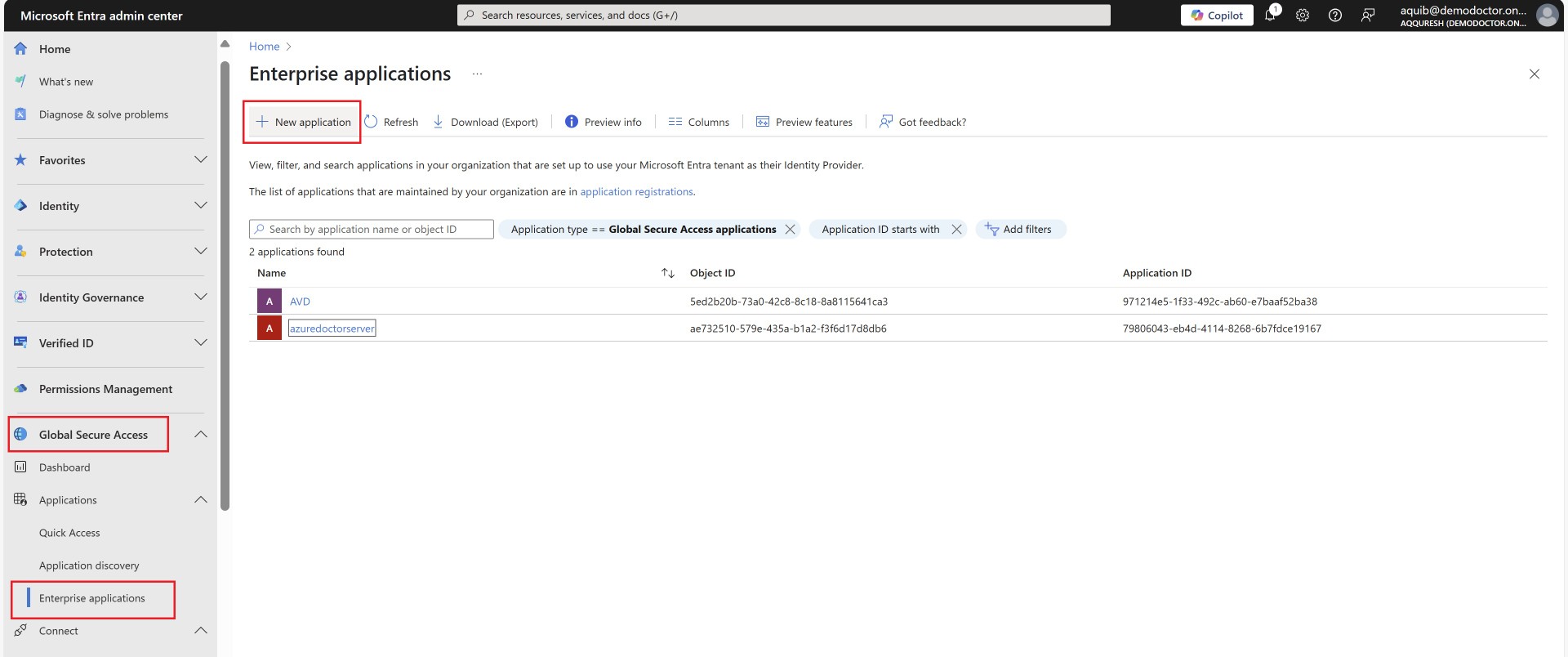Click the Dashboard icon in sidebar

point(20,467)
